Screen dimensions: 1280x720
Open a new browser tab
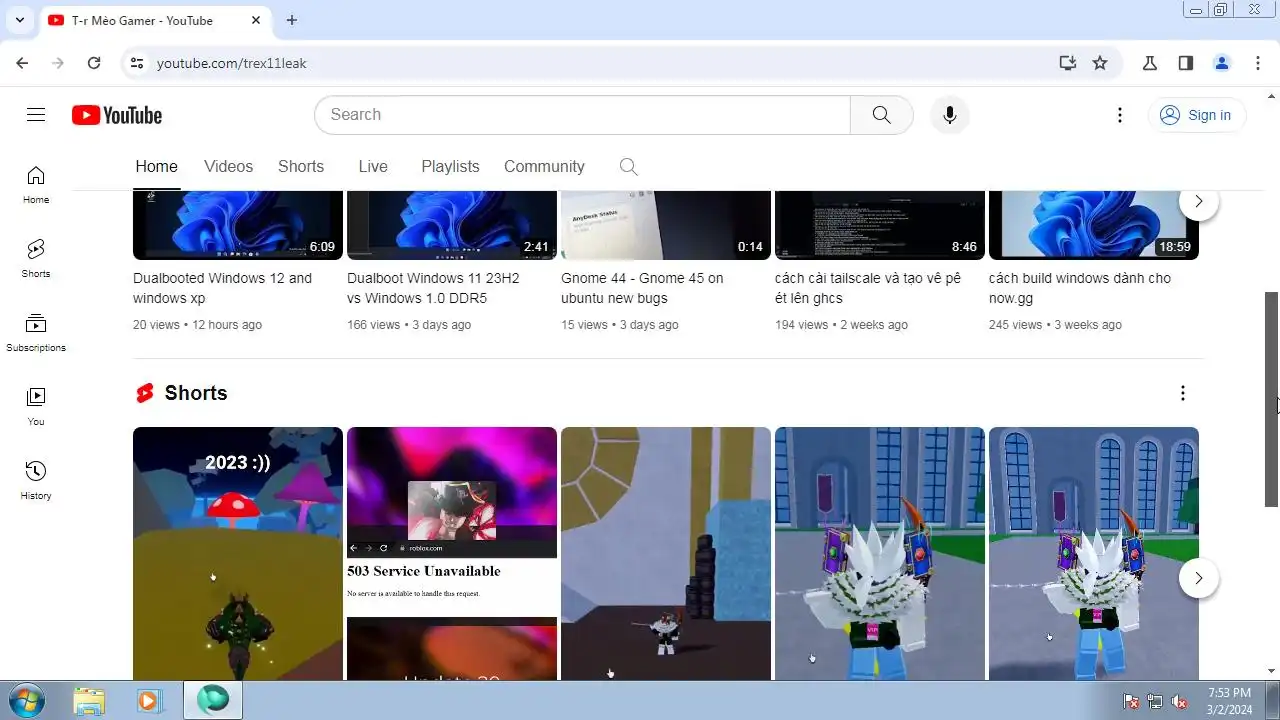pyautogui.click(x=291, y=20)
